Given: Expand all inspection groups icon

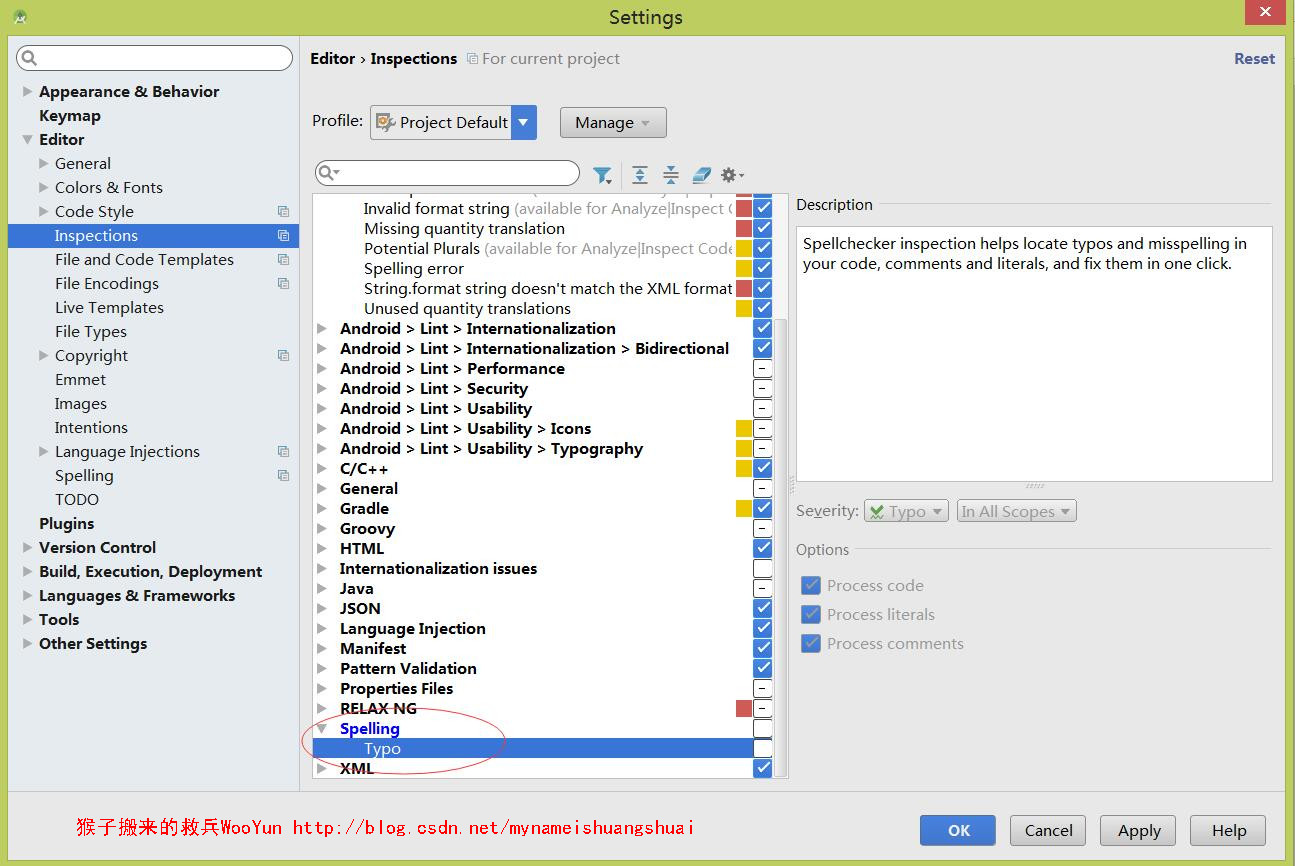Looking at the screenshot, I should point(640,175).
